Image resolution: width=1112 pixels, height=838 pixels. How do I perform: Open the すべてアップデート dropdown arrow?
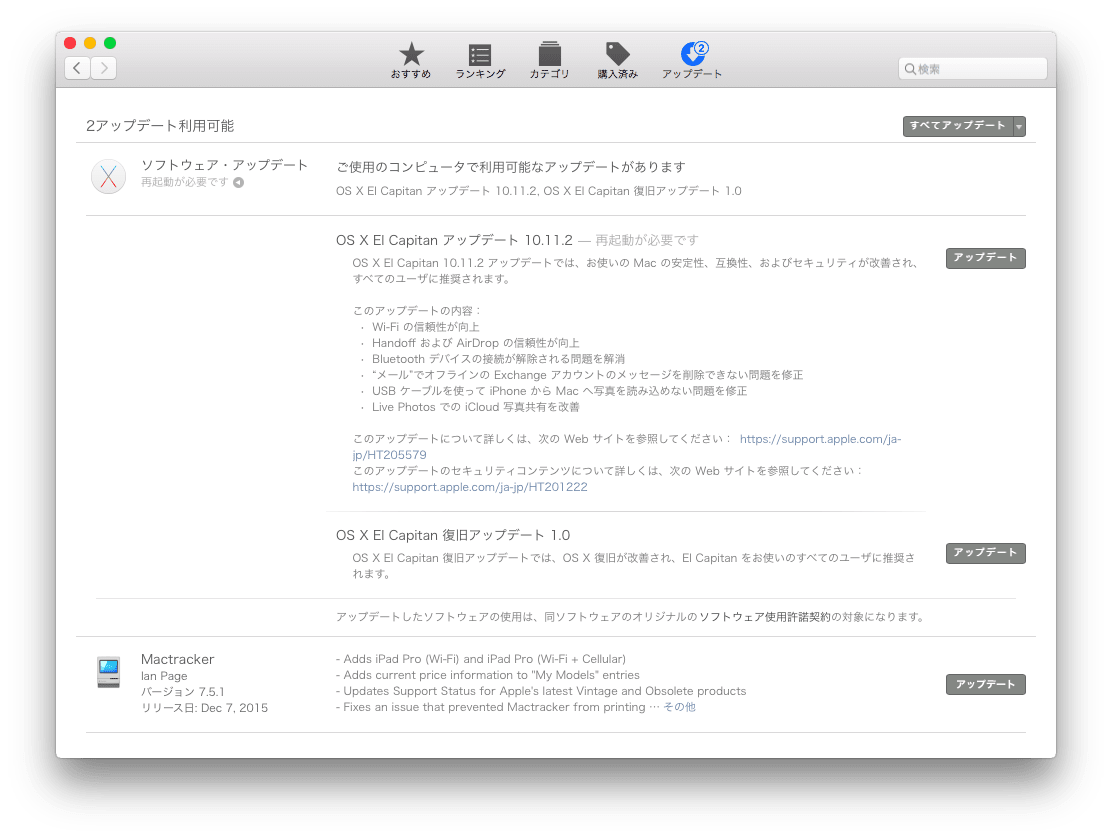click(x=1019, y=126)
